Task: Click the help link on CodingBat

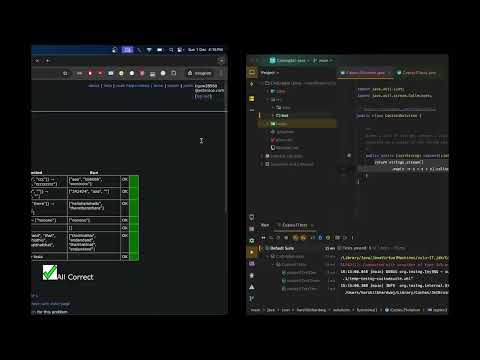Action: point(108,86)
